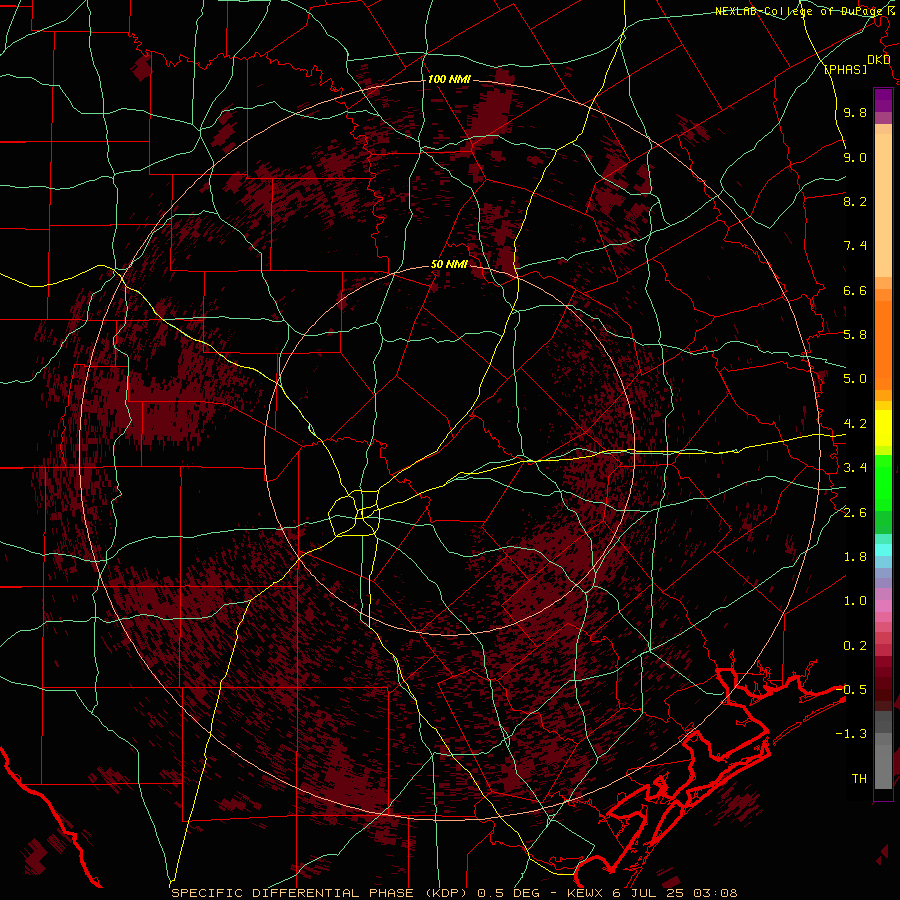
Task: Click the 1.0 value on the legend
Action: [x=855, y=601]
